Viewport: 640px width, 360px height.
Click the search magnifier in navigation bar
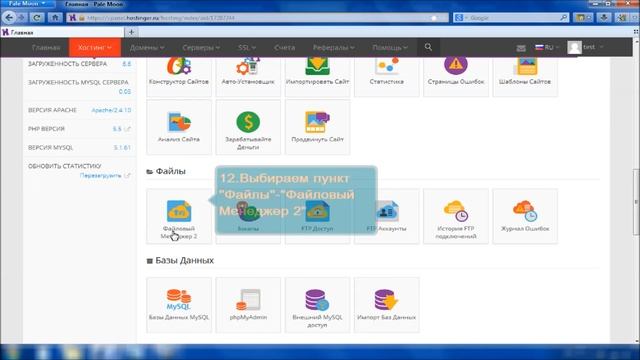coord(428,47)
